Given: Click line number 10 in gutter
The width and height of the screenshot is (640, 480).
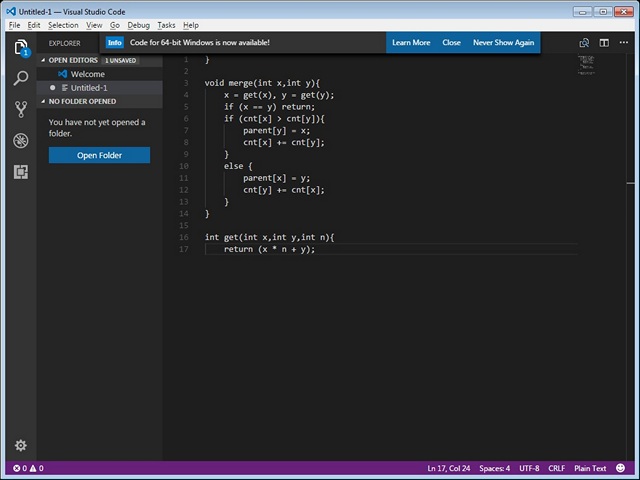Looking at the screenshot, I should coord(184,166).
